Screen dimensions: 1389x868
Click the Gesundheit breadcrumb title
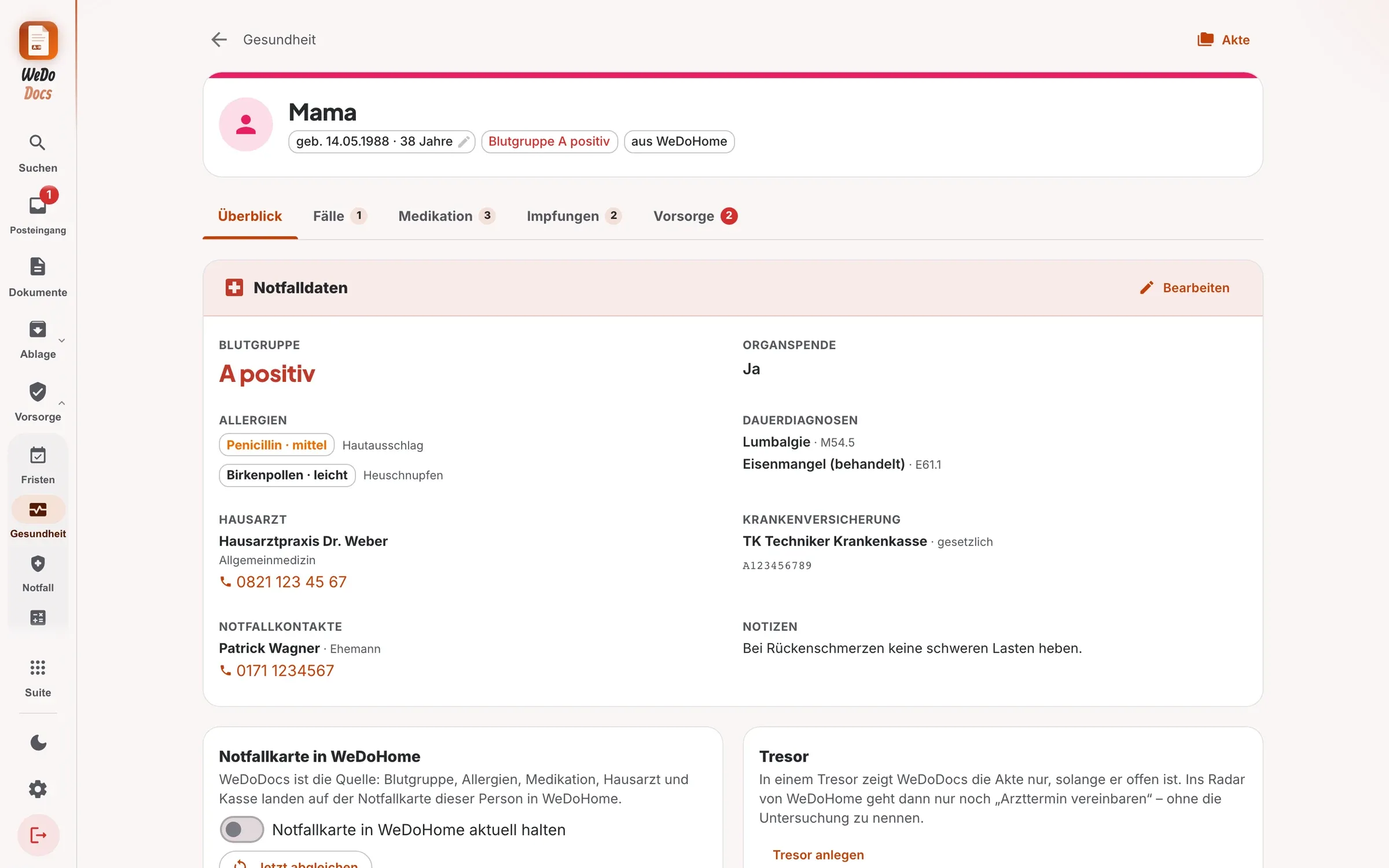click(x=279, y=39)
